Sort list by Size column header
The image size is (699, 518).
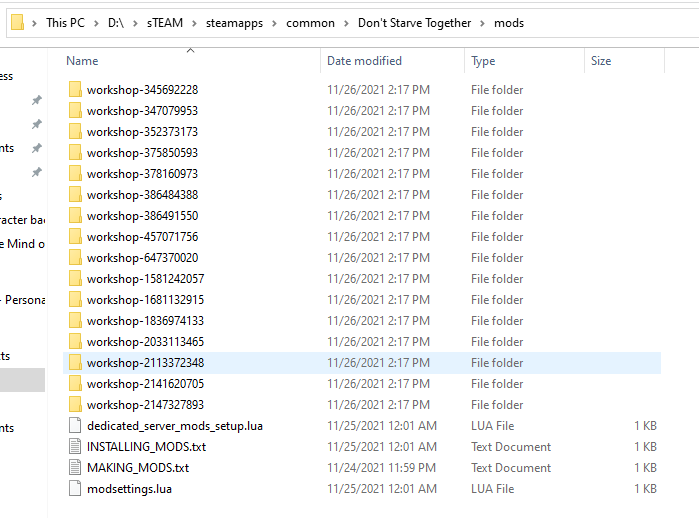coord(601,61)
